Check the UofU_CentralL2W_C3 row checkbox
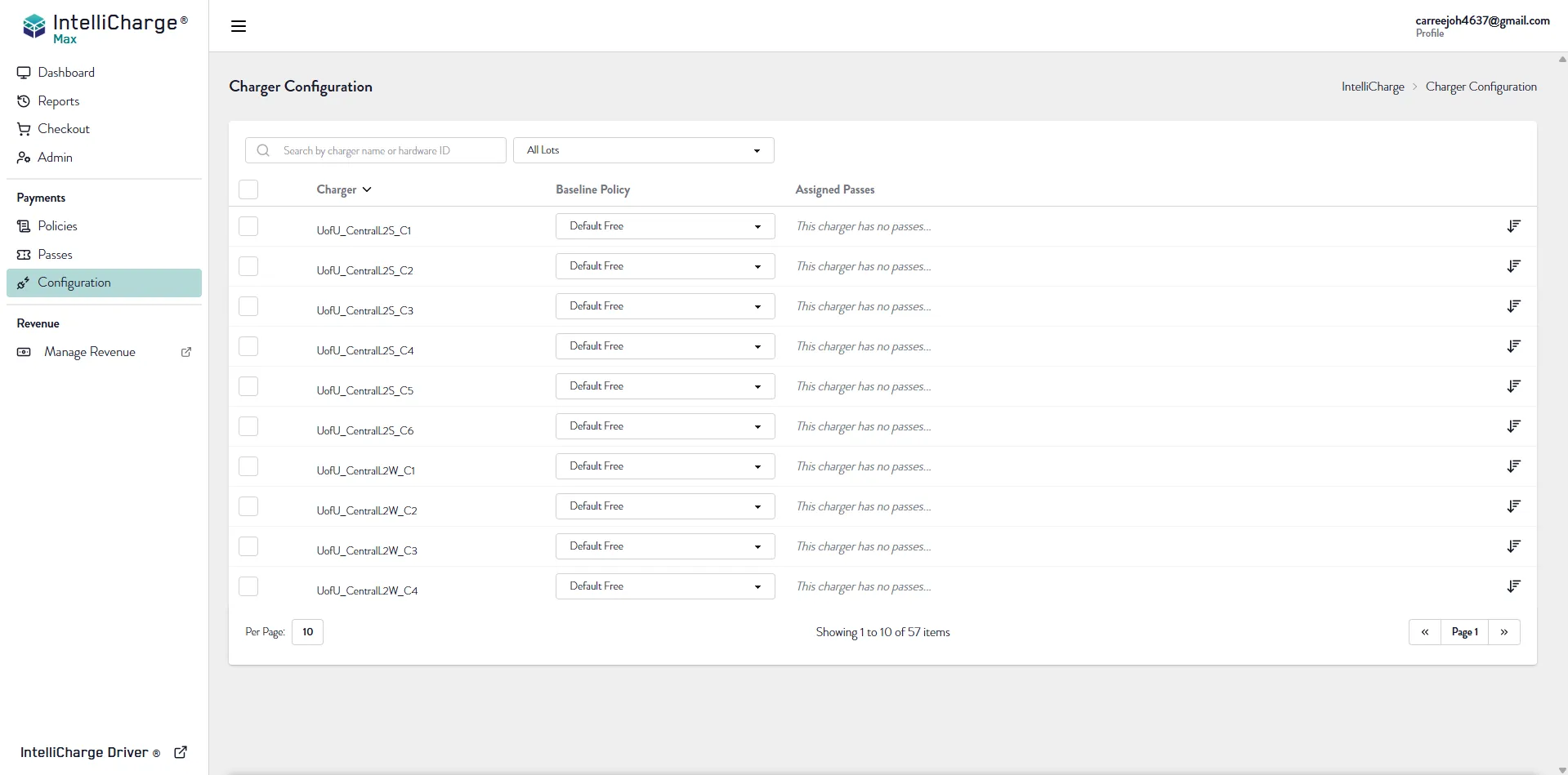Screen dimensions: 1568x775 point(248,546)
